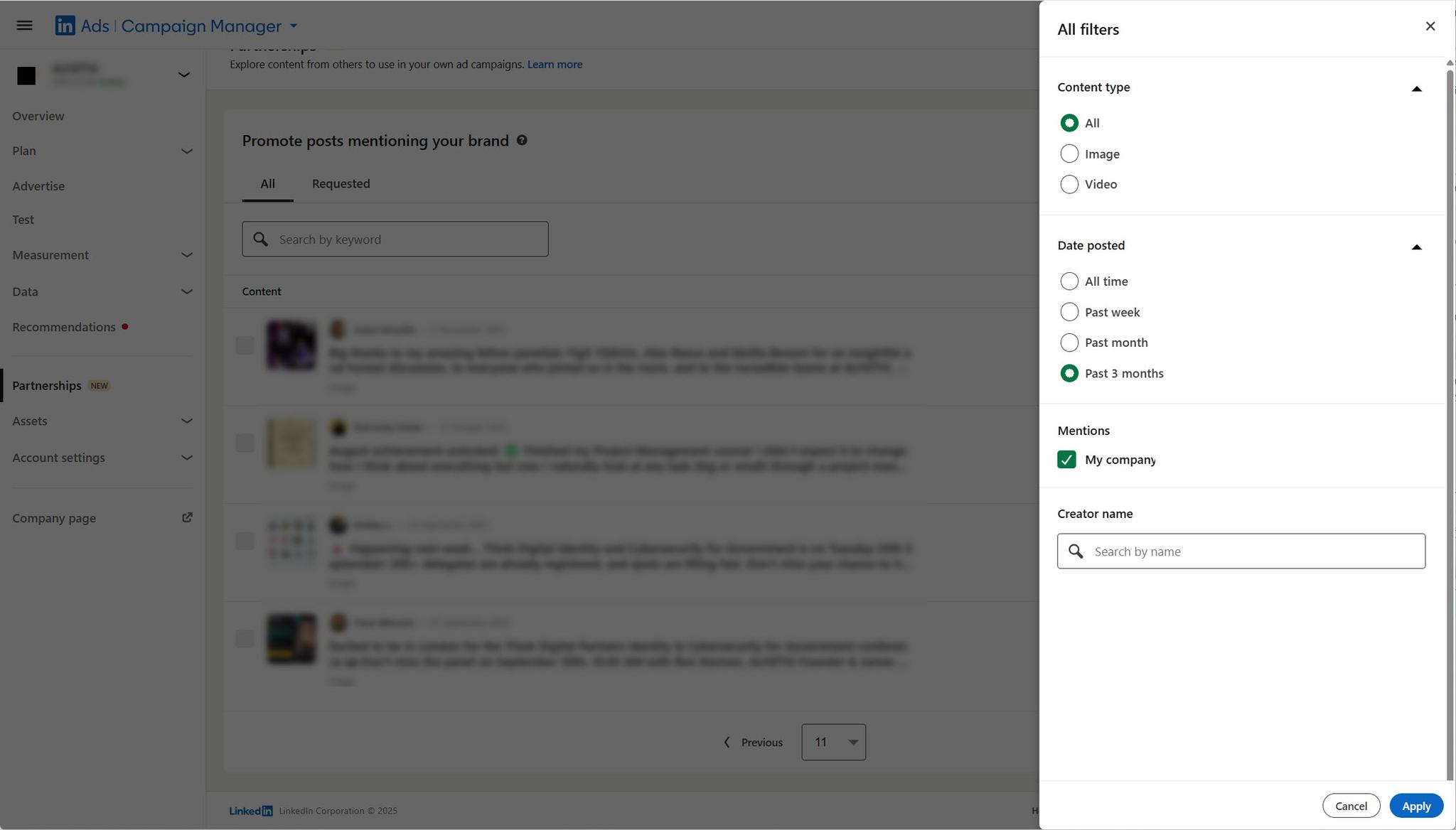Close the All filters panel
Screen dimensions: 1456x830
click(1430, 26)
